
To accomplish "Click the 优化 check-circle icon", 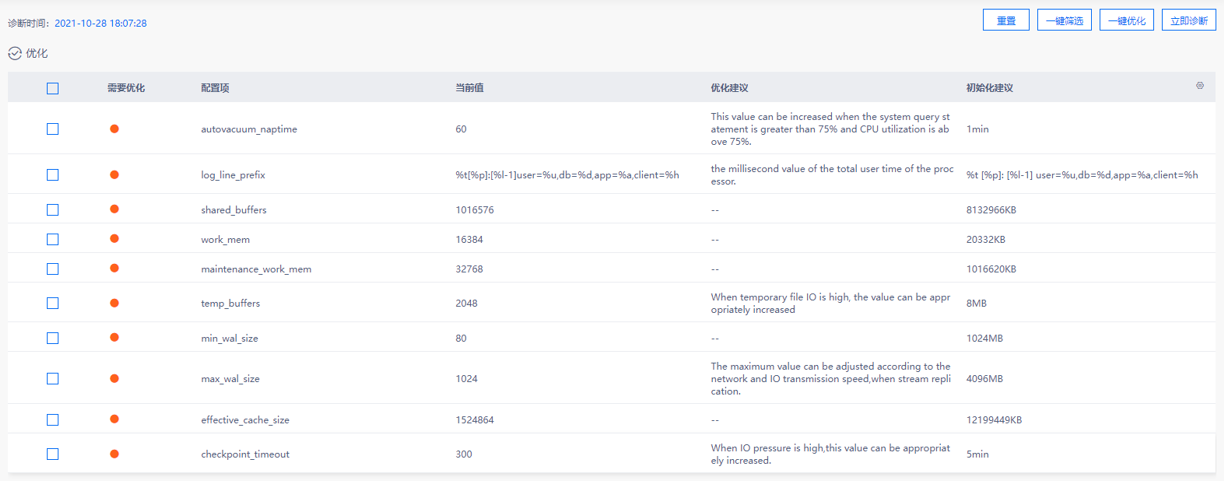I will click(14, 54).
